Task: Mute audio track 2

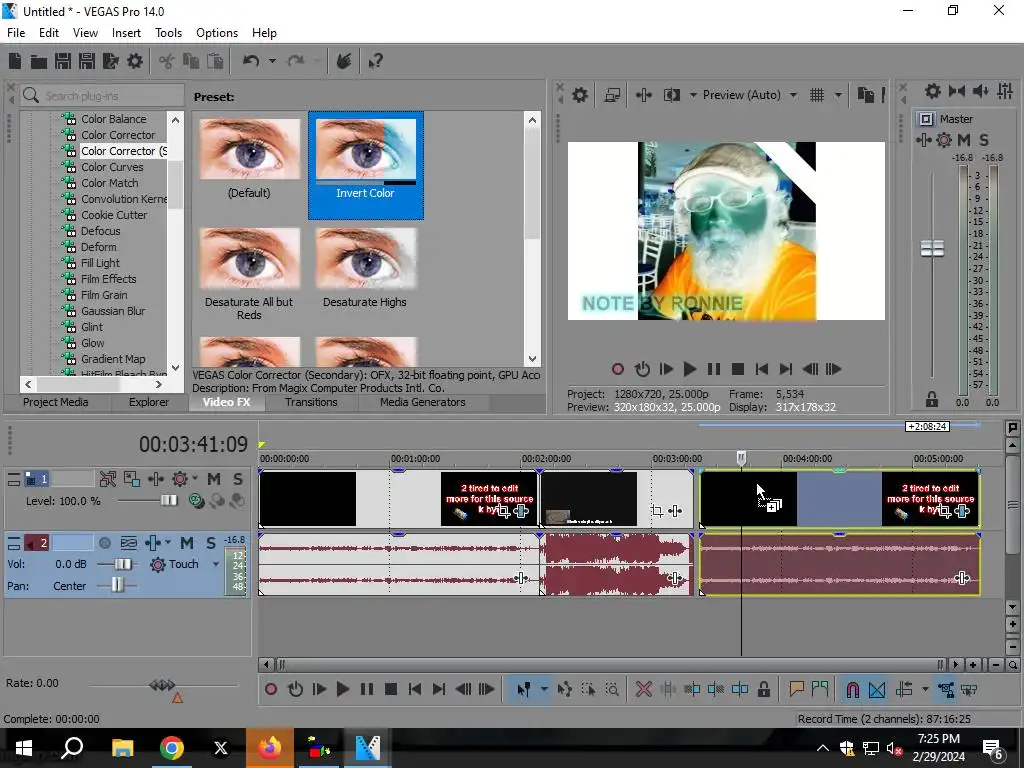Action: 187,543
